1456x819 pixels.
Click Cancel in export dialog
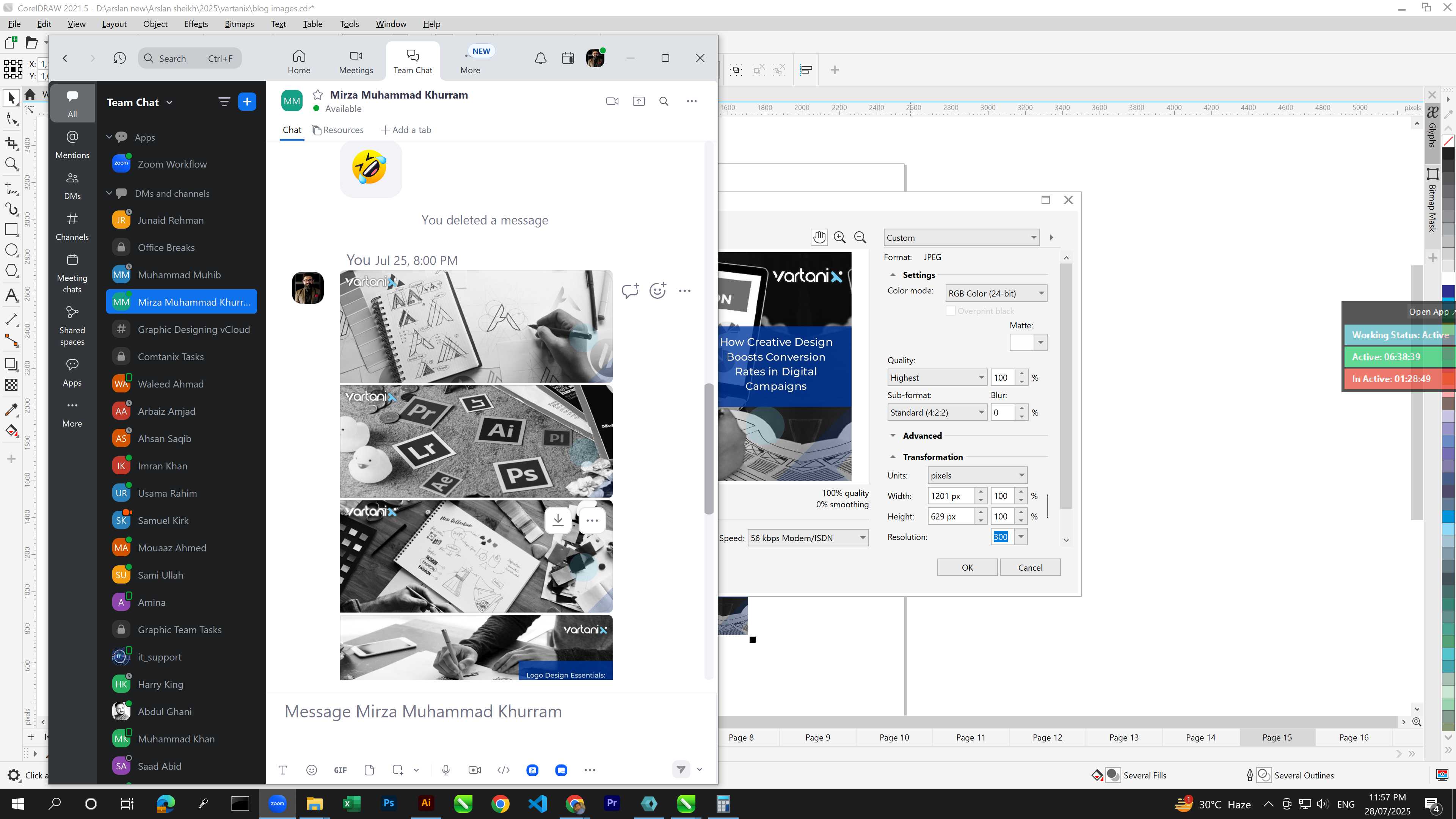click(1030, 568)
